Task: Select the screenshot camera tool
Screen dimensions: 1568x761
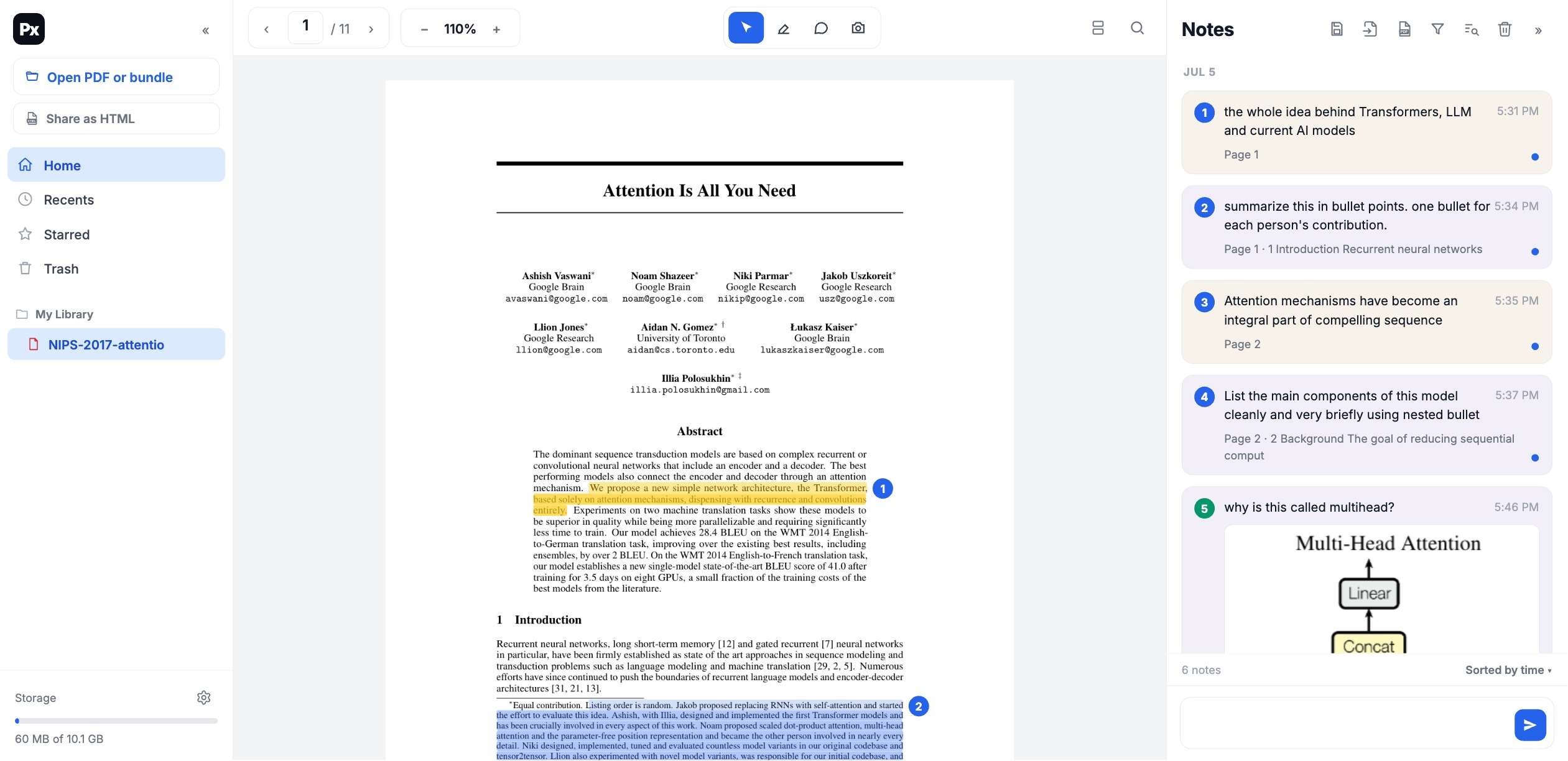Action: [858, 29]
